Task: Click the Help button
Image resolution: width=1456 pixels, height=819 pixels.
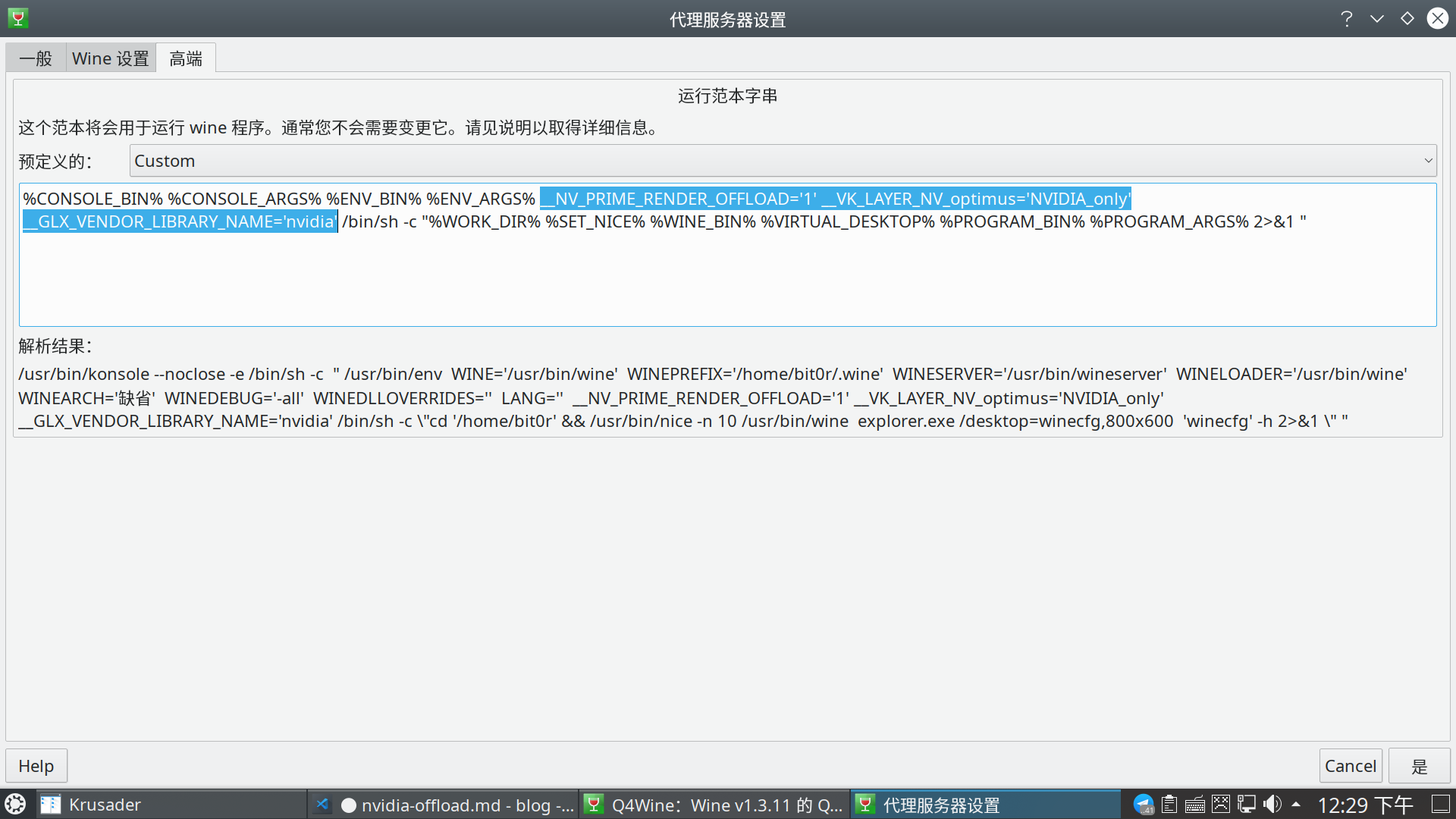Action: click(x=36, y=766)
